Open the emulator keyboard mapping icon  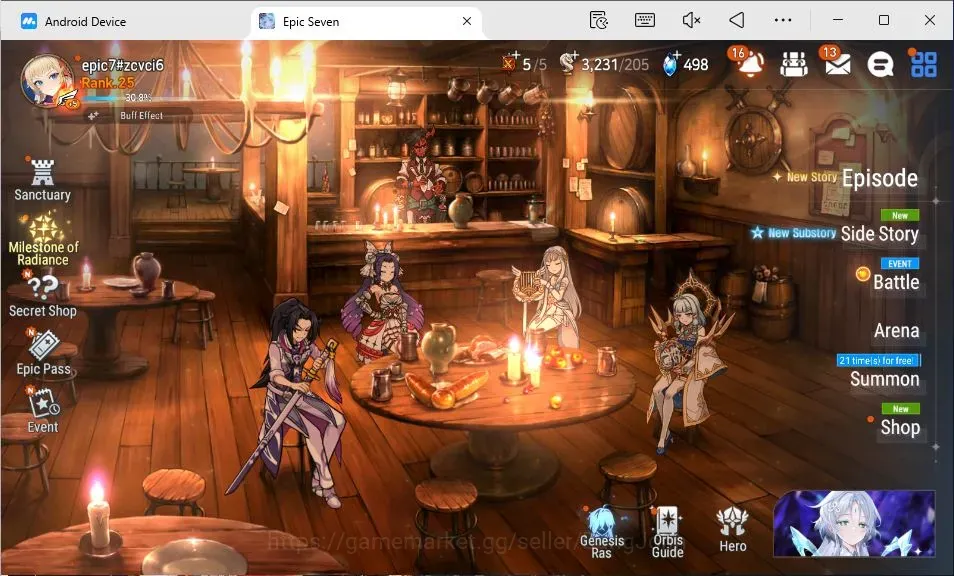point(644,21)
